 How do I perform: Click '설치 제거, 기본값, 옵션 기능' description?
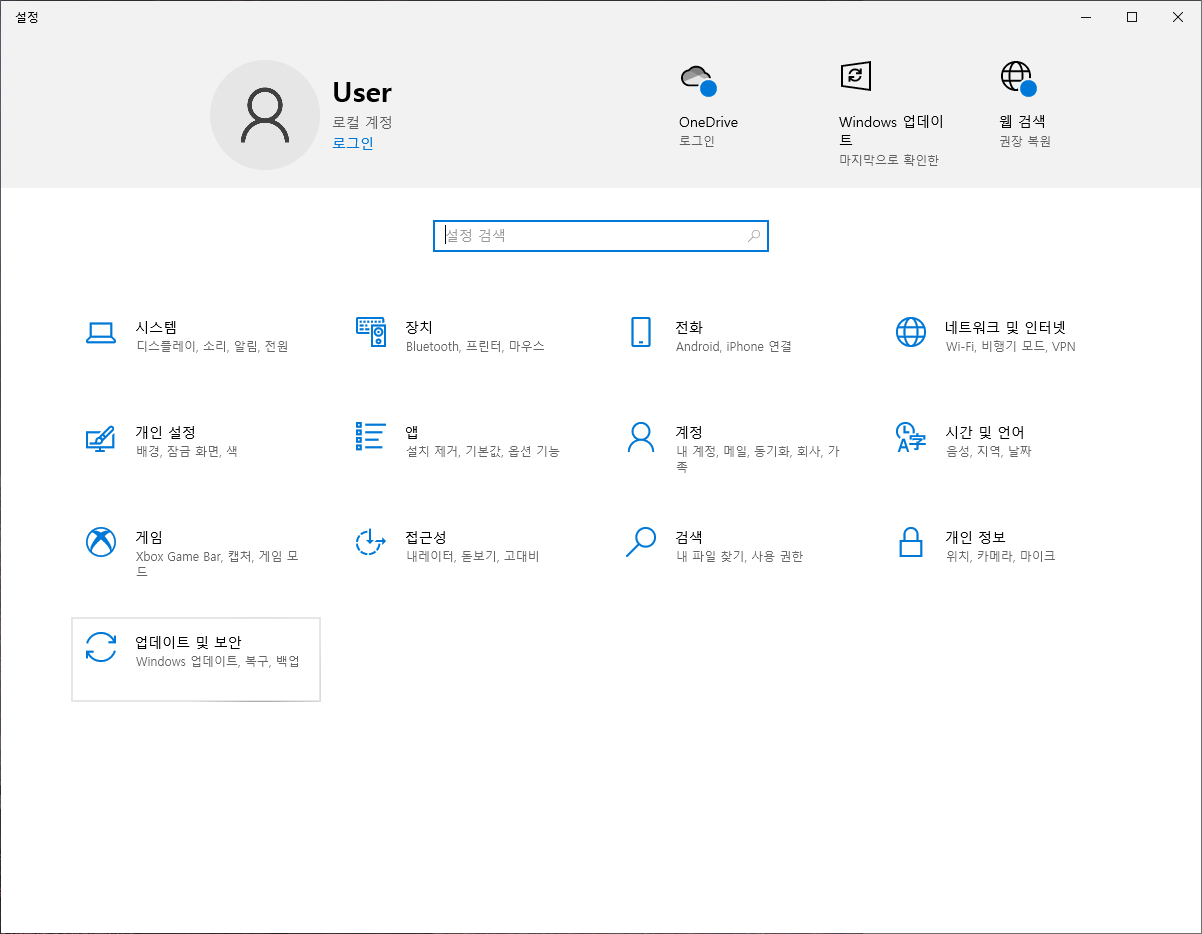pyautogui.click(x=482, y=452)
